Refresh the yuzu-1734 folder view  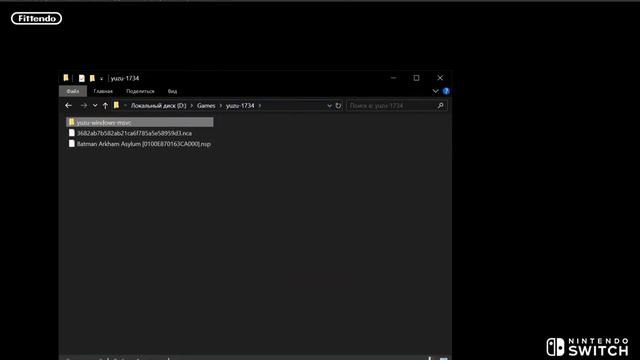click(x=338, y=106)
